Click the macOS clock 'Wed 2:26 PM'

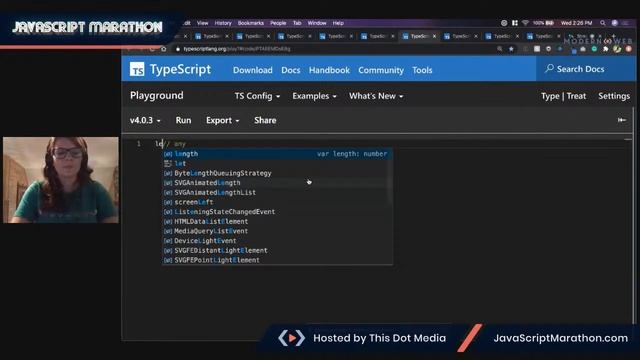576,23
